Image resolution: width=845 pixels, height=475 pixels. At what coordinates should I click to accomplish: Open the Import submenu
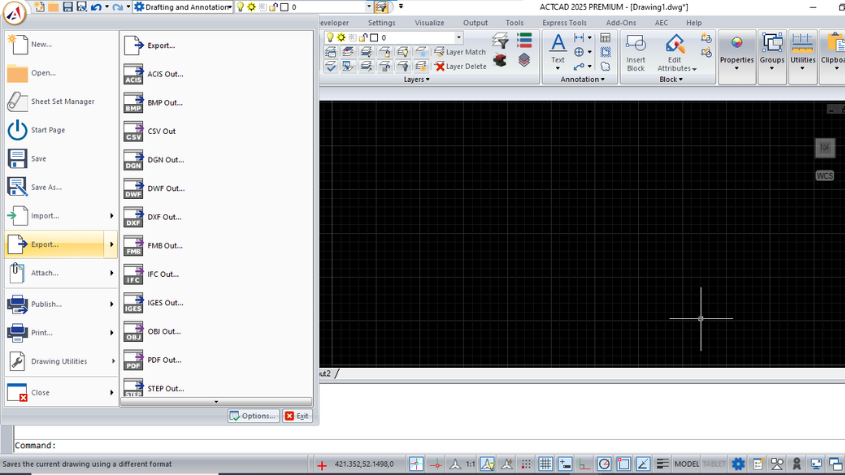(60, 216)
